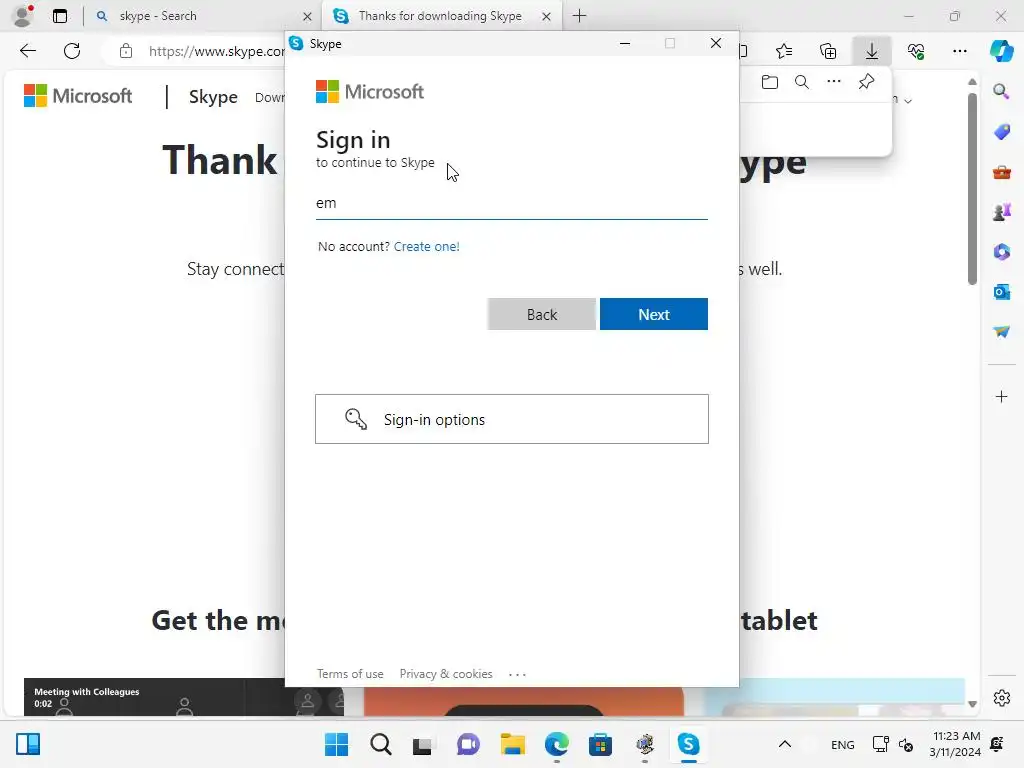
Task: Open a new browser tab
Action: click(579, 16)
